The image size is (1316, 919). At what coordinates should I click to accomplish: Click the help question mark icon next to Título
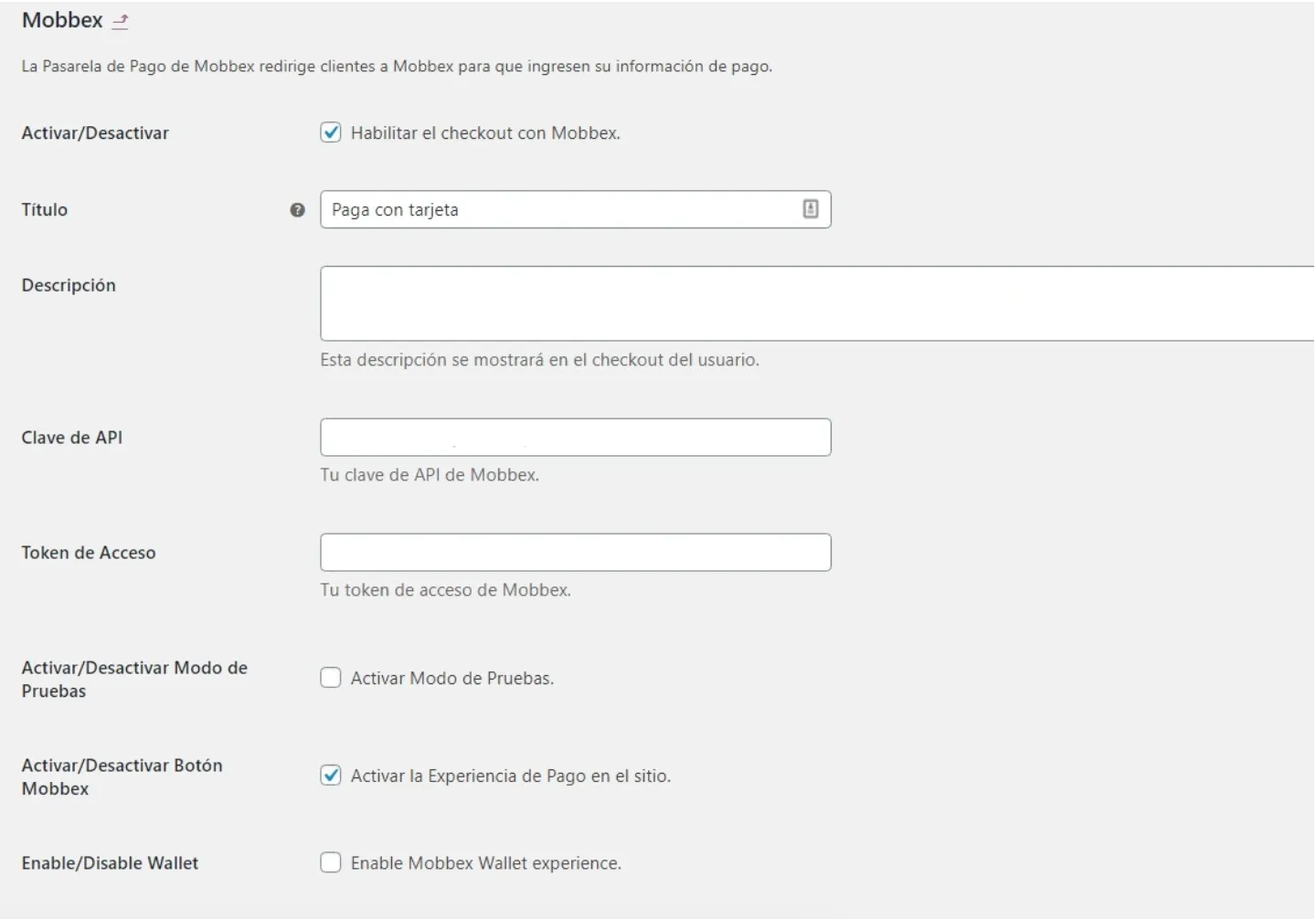[297, 210]
